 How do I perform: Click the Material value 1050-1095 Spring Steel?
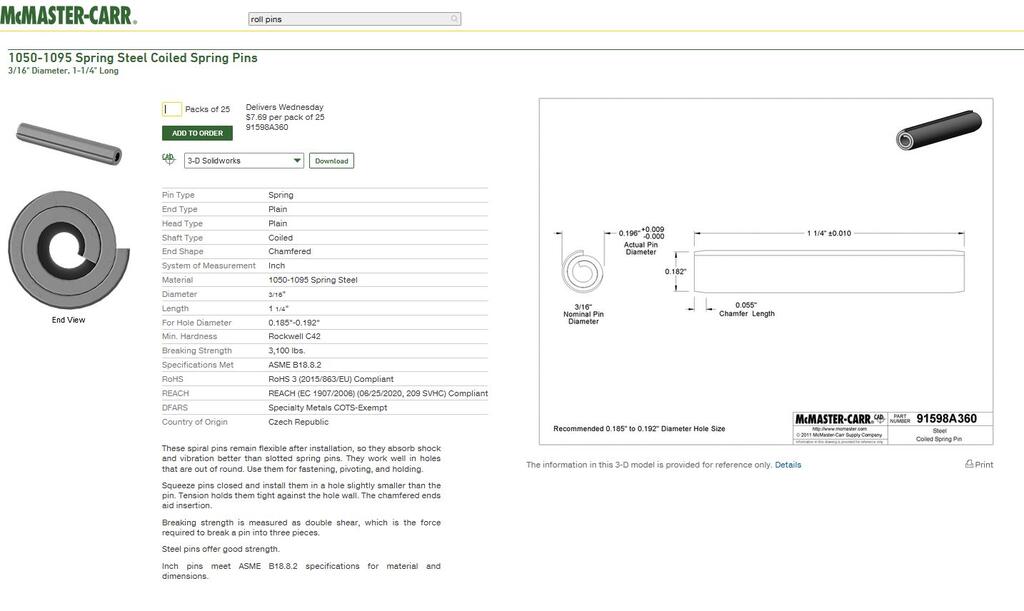point(313,280)
